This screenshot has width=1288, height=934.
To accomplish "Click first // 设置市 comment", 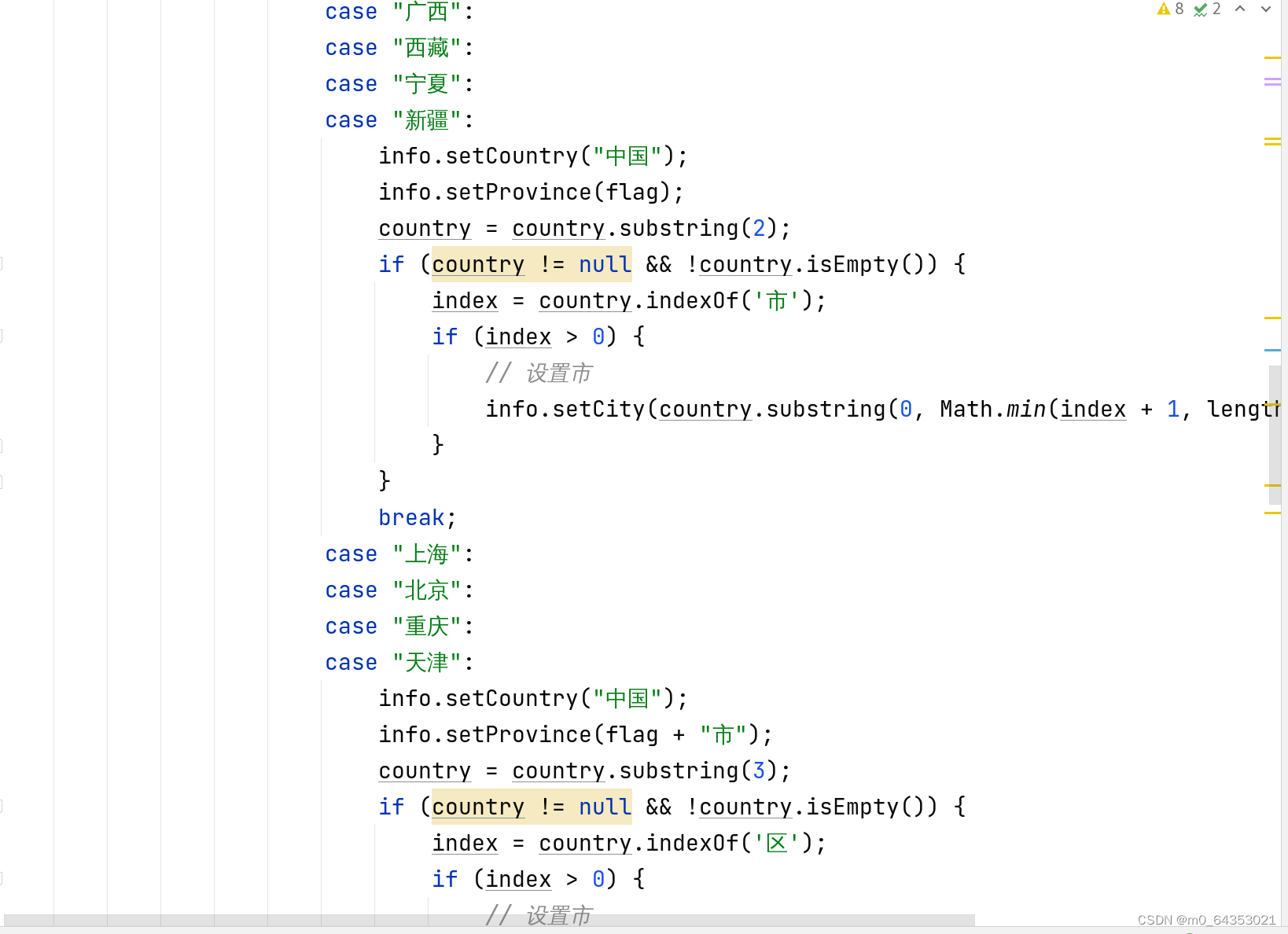I will (539, 373).
